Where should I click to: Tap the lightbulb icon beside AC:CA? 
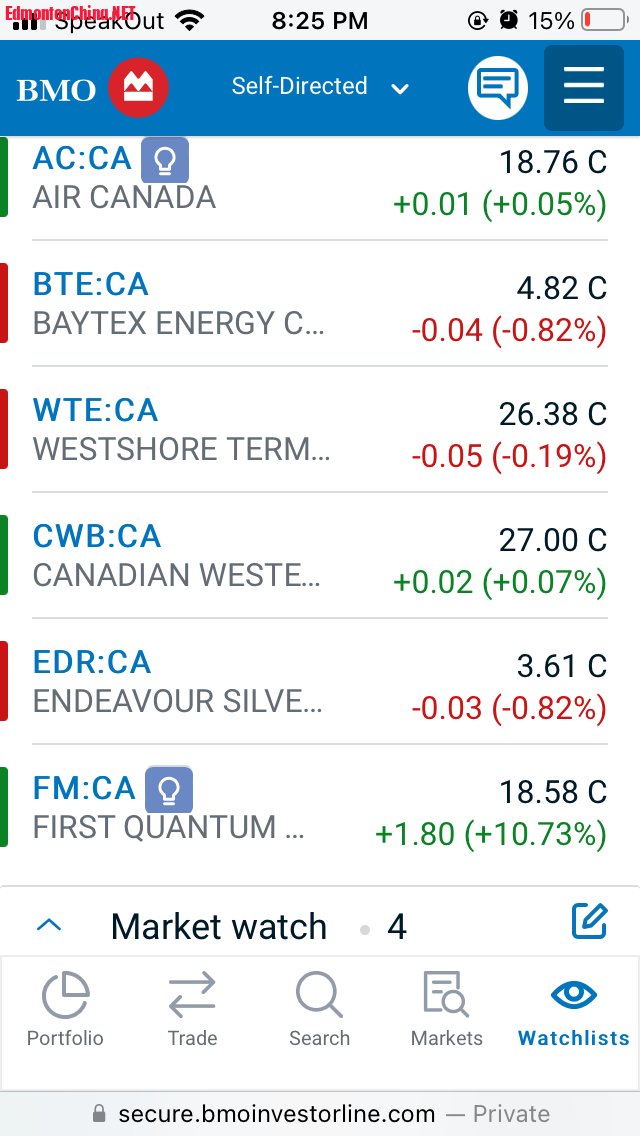coord(165,160)
